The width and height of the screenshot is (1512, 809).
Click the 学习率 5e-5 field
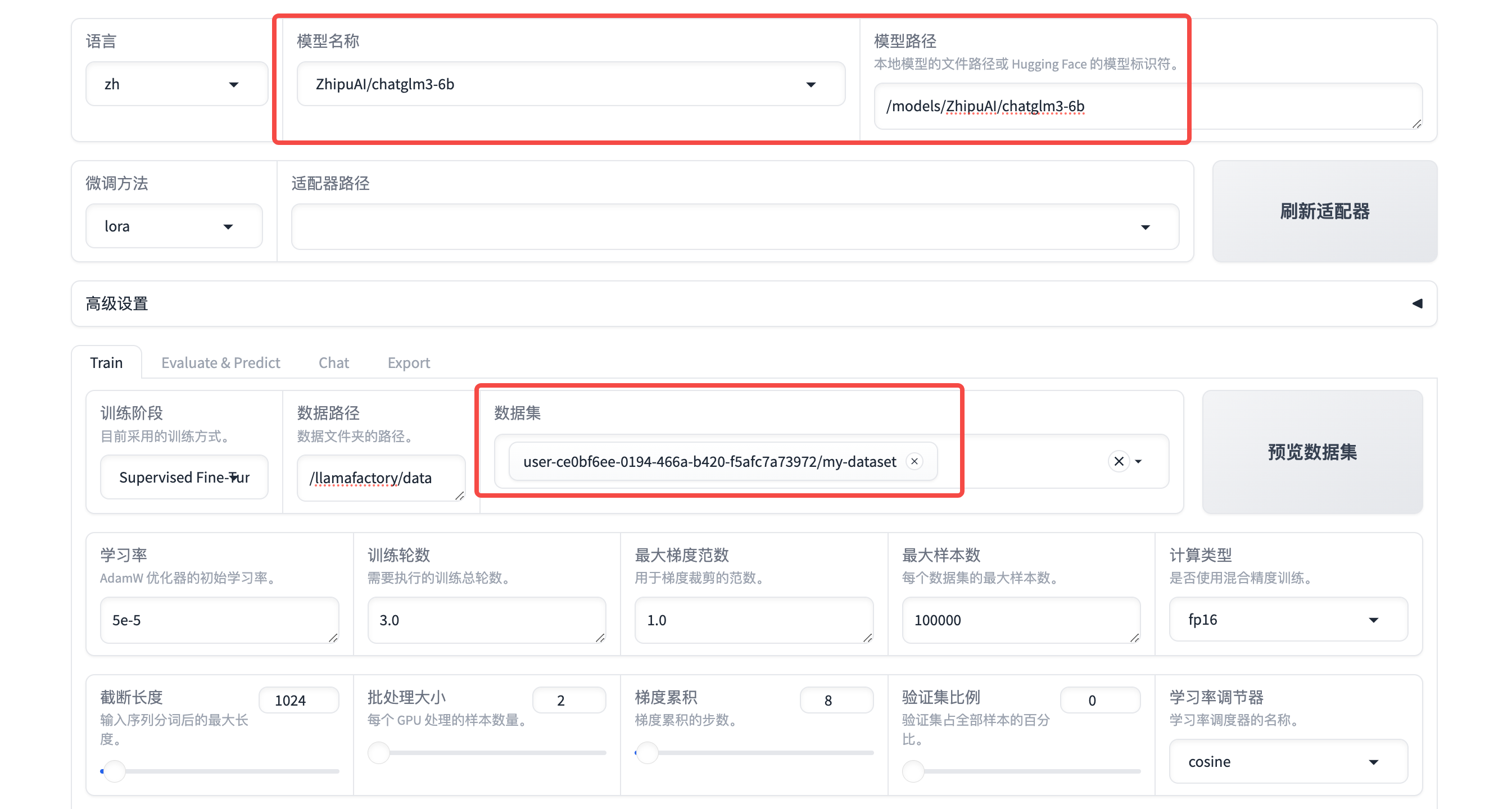click(x=220, y=620)
